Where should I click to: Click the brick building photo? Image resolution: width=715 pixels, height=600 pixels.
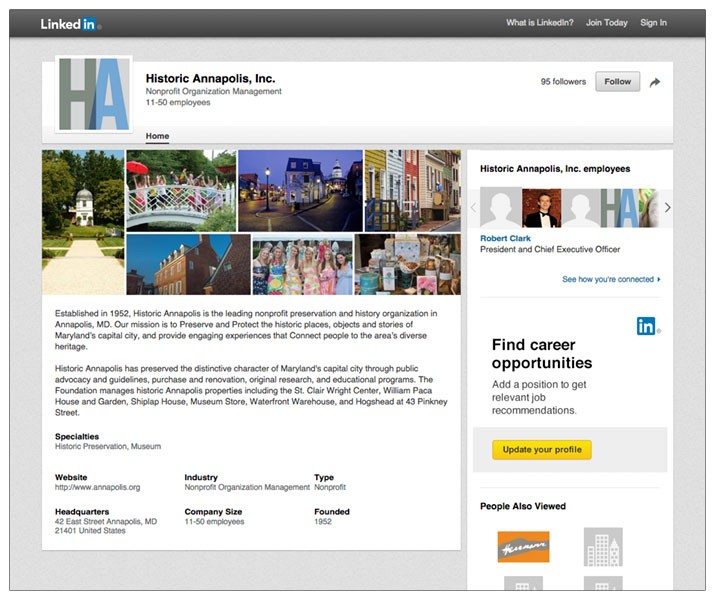pos(188,264)
